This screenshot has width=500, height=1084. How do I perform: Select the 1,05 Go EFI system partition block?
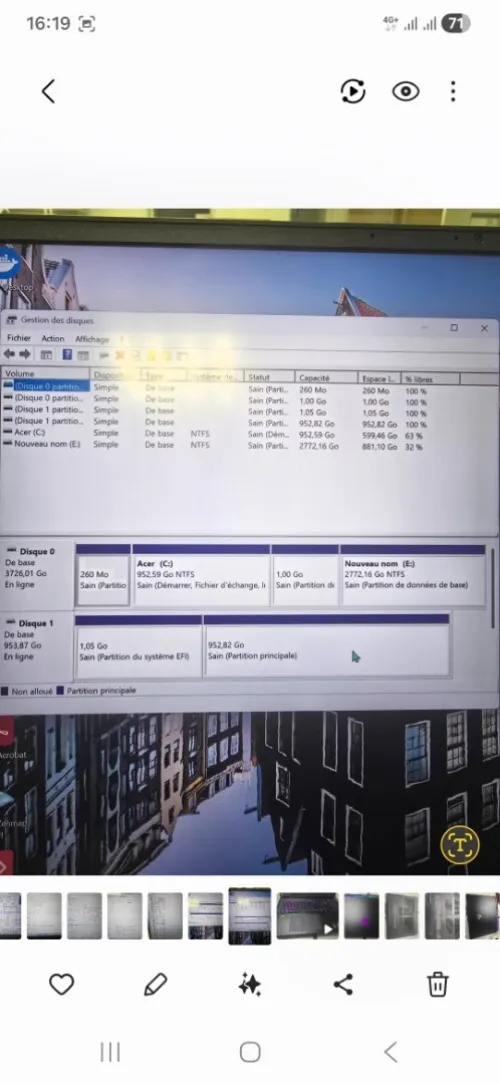138,646
